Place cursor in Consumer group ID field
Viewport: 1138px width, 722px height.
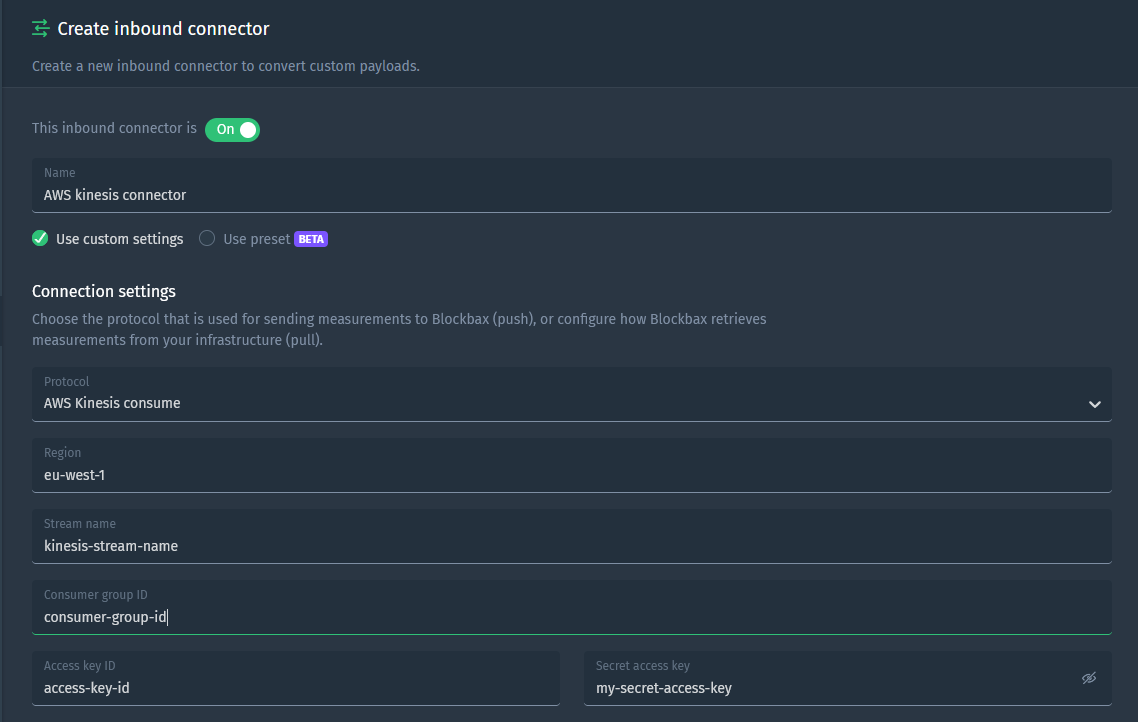572,607
